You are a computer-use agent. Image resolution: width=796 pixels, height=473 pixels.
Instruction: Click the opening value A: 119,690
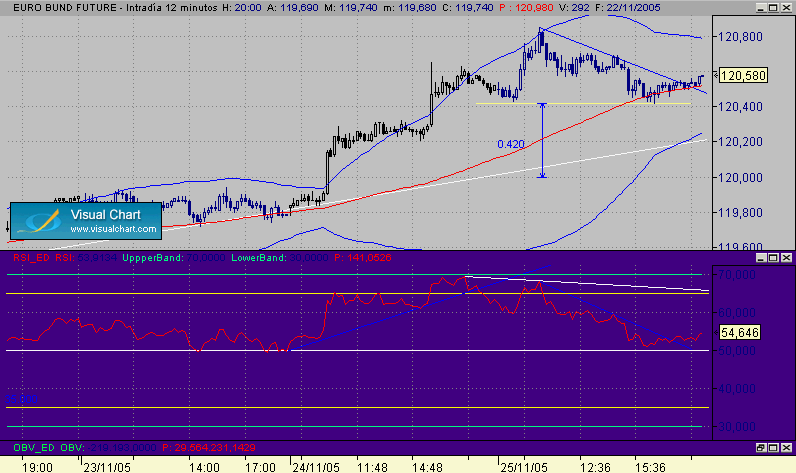click(x=293, y=8)
